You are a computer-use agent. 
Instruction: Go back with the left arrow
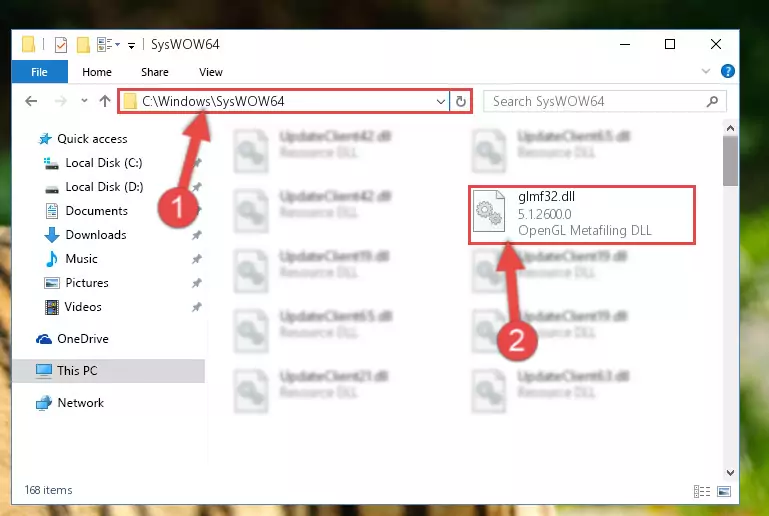point(31,101)
